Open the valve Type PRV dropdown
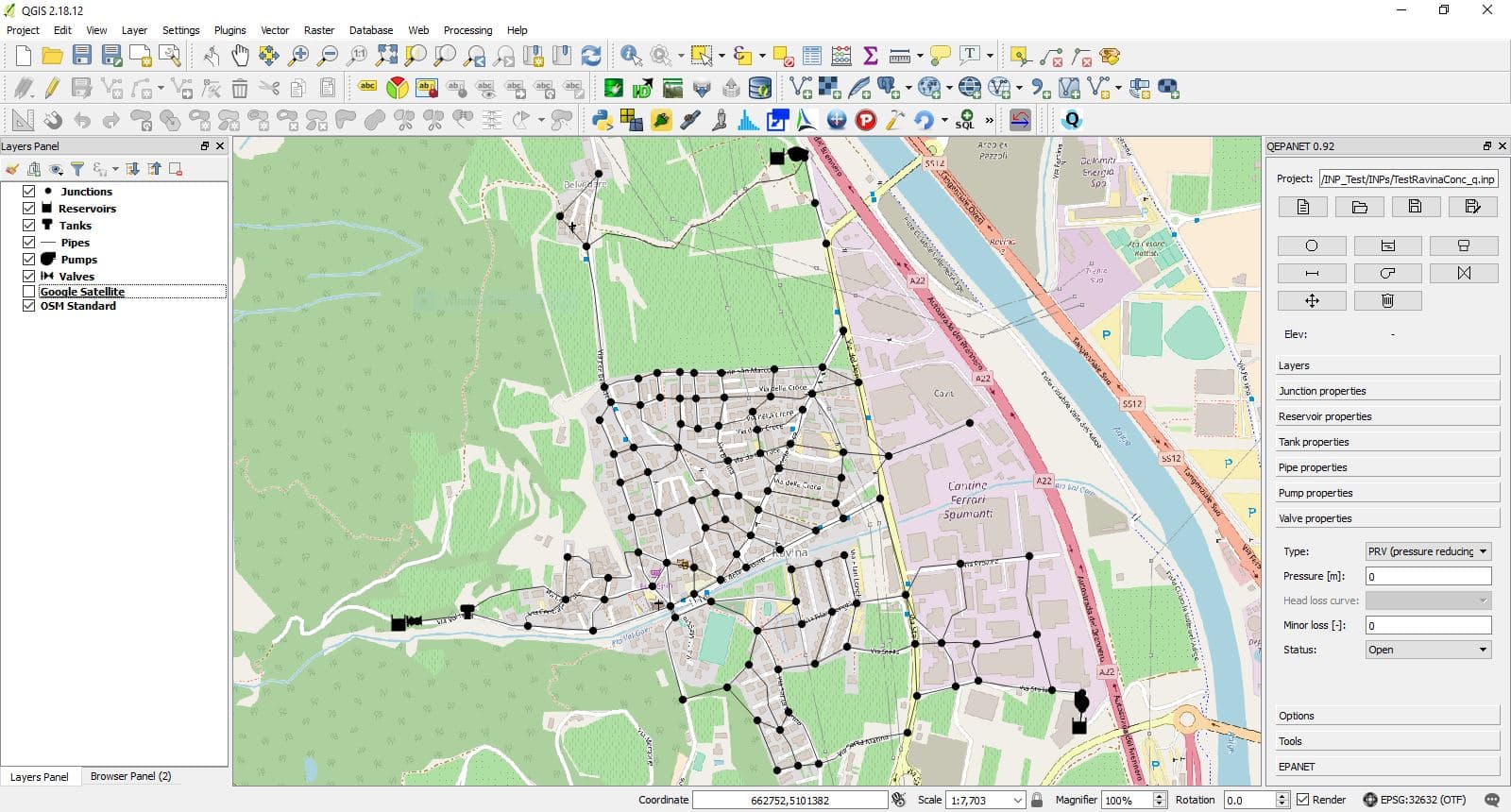Viewport: 1511px width, 812px height. coord(1428,551)
